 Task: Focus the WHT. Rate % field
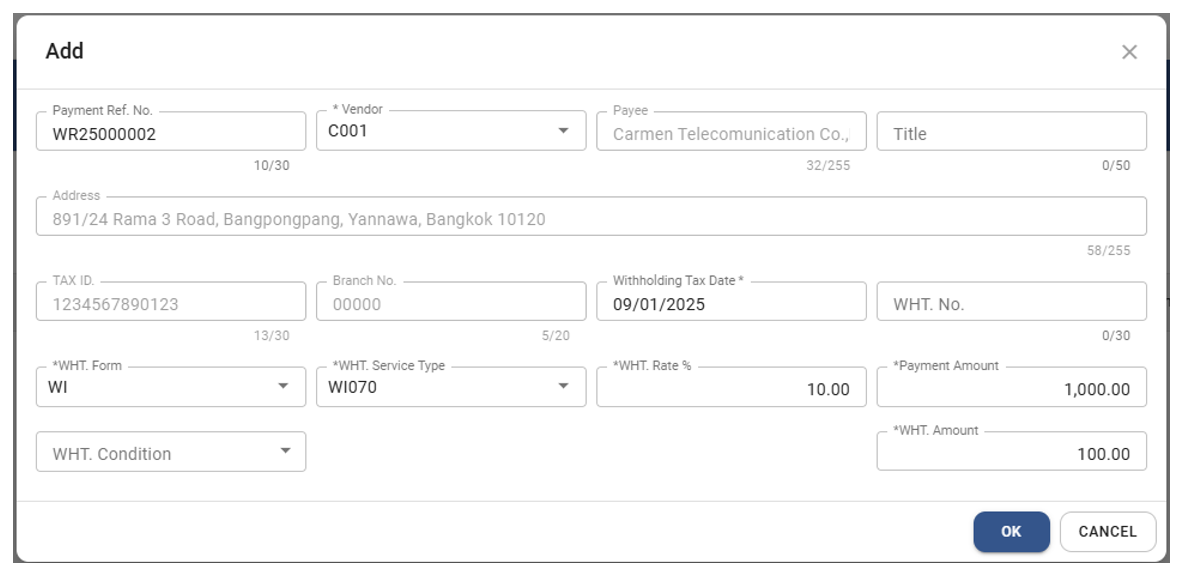[x=731, y=389]
